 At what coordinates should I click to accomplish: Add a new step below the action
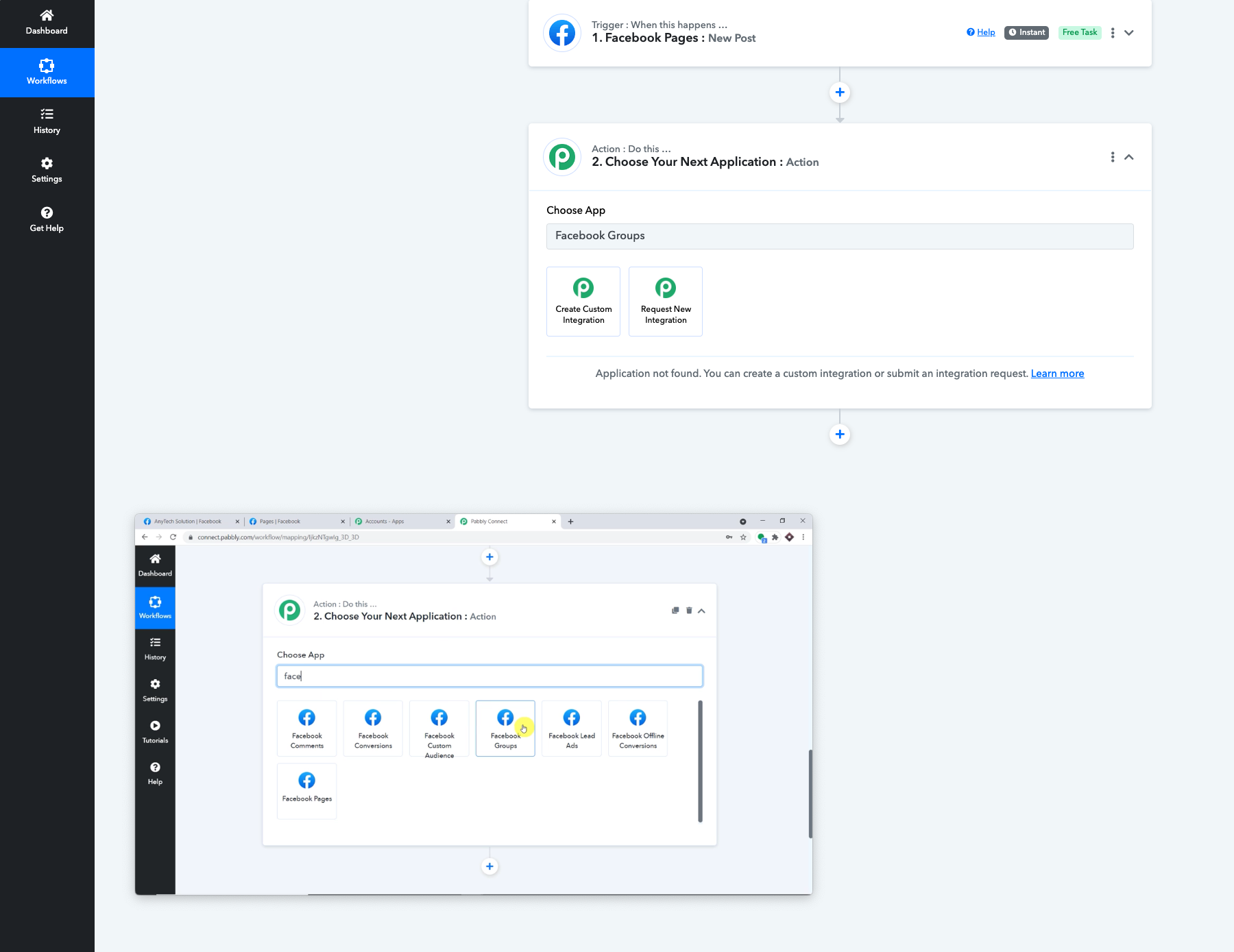[840, 435]
